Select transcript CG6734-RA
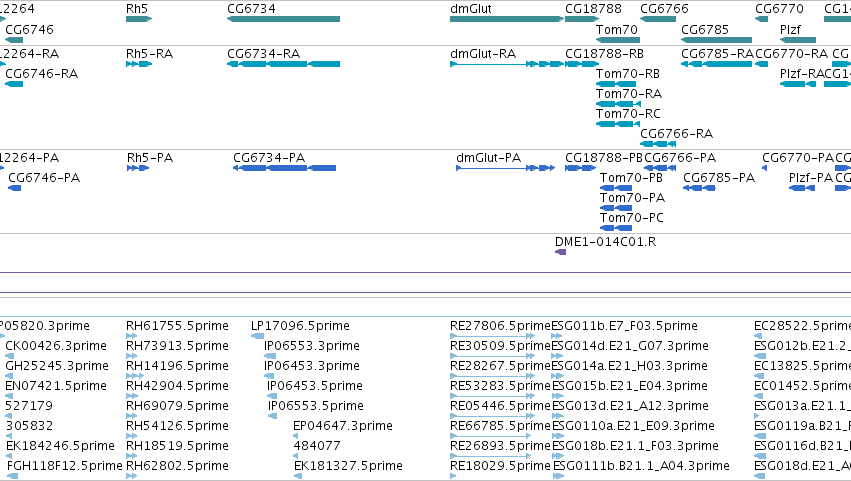 click(283, 64)
